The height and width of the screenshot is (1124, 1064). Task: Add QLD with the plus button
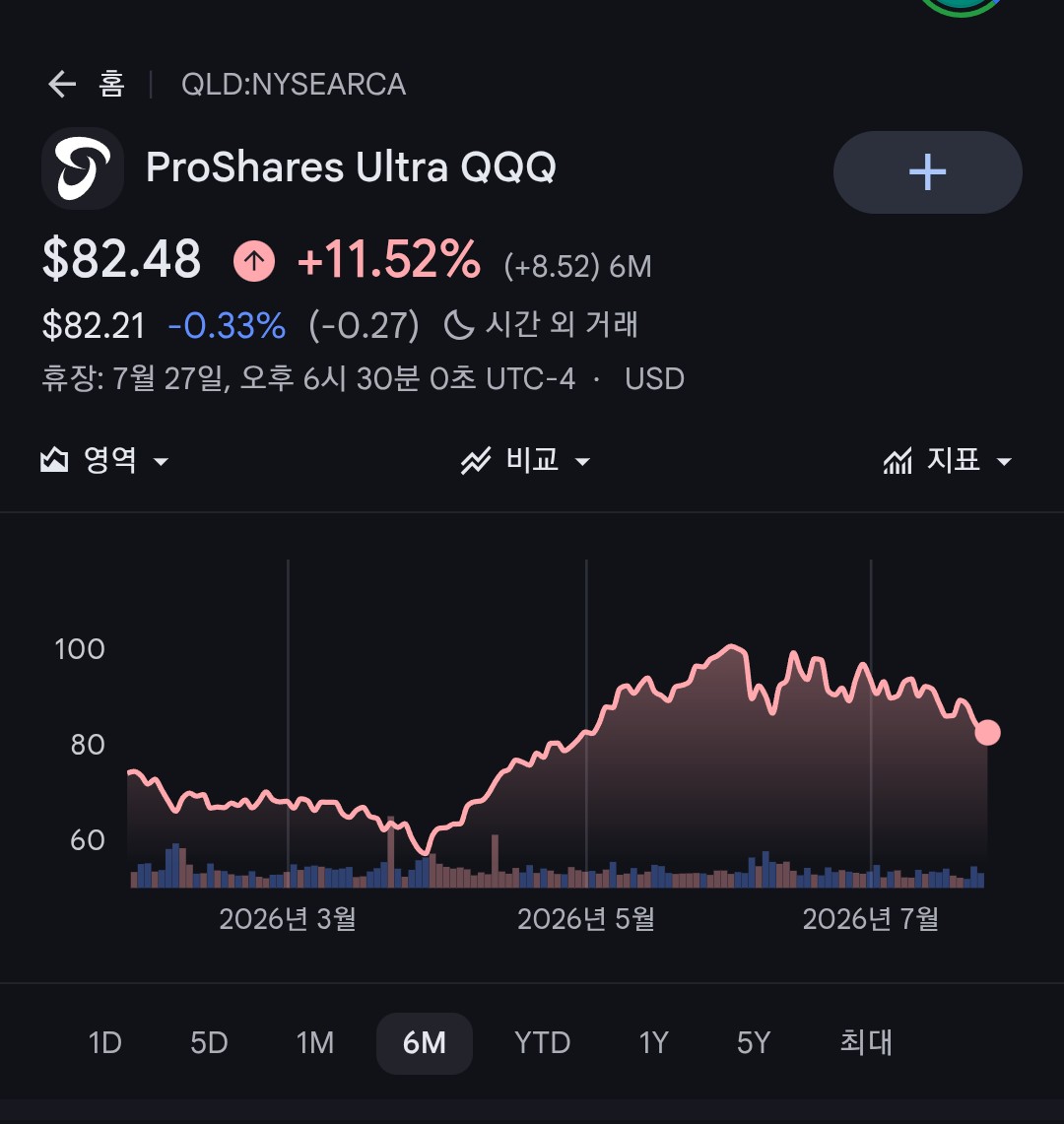pos(927,172)
